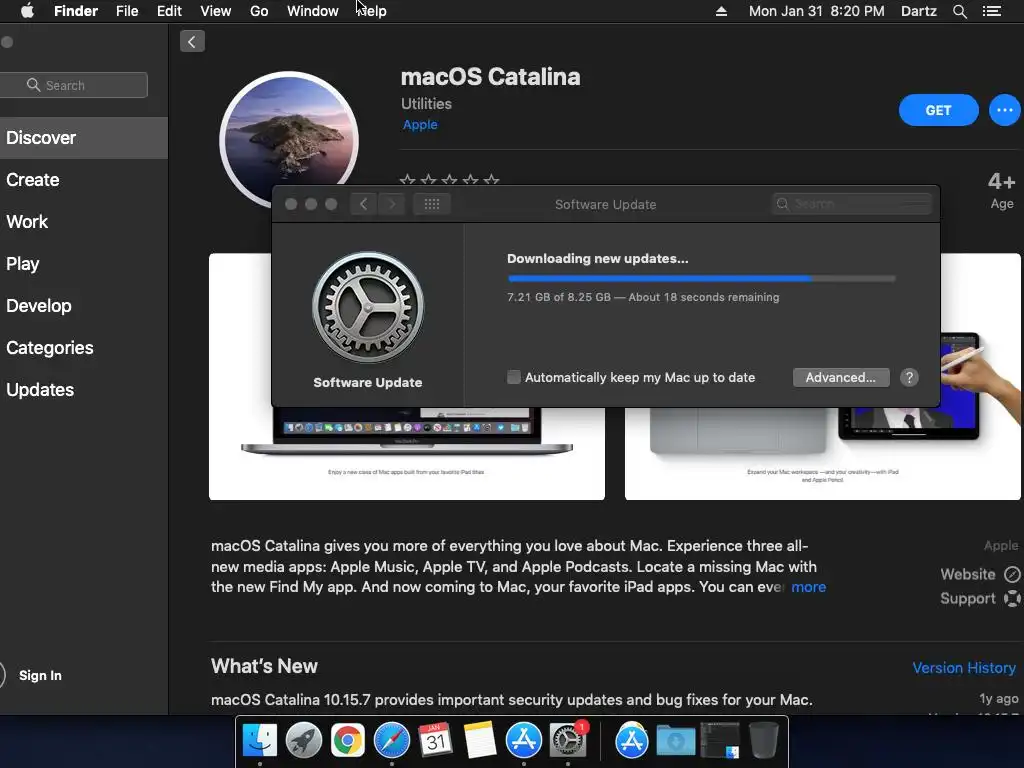Image resolution: width=1024 pixels, height=768 pixels.
Task: Open the Go menu
Action: tap(259, 11)
